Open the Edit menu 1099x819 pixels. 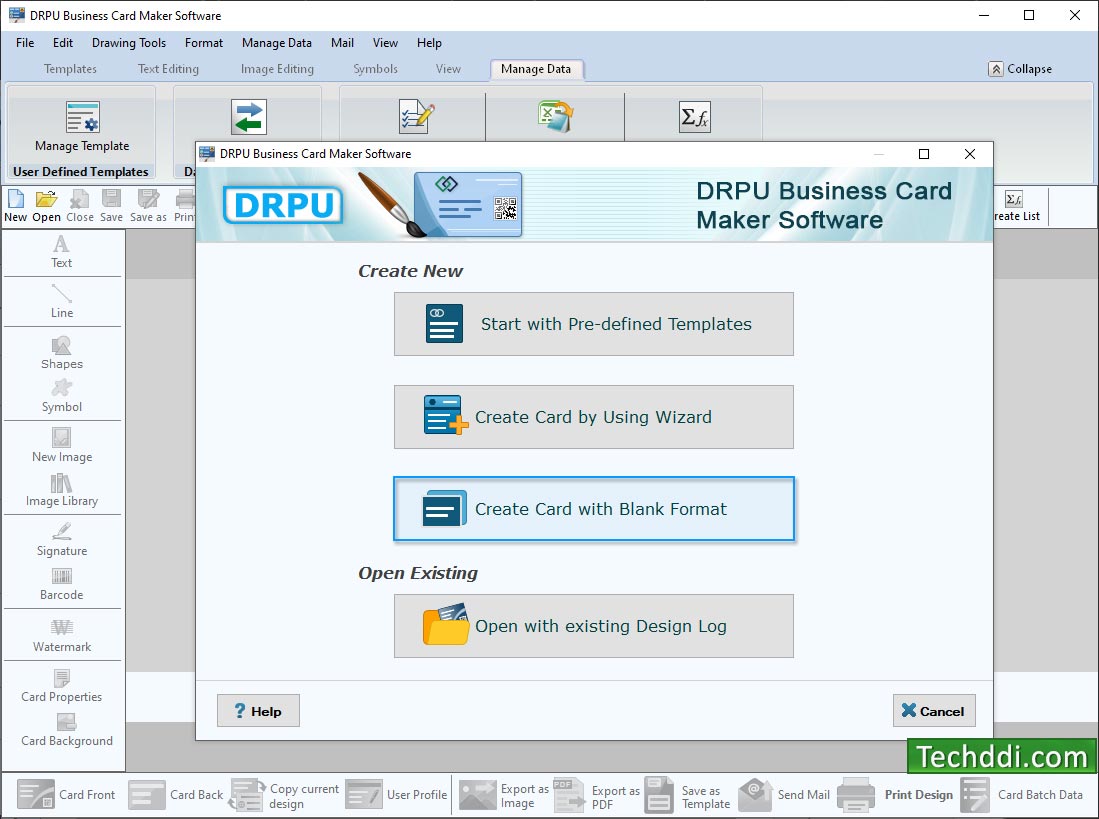point(63,43)
